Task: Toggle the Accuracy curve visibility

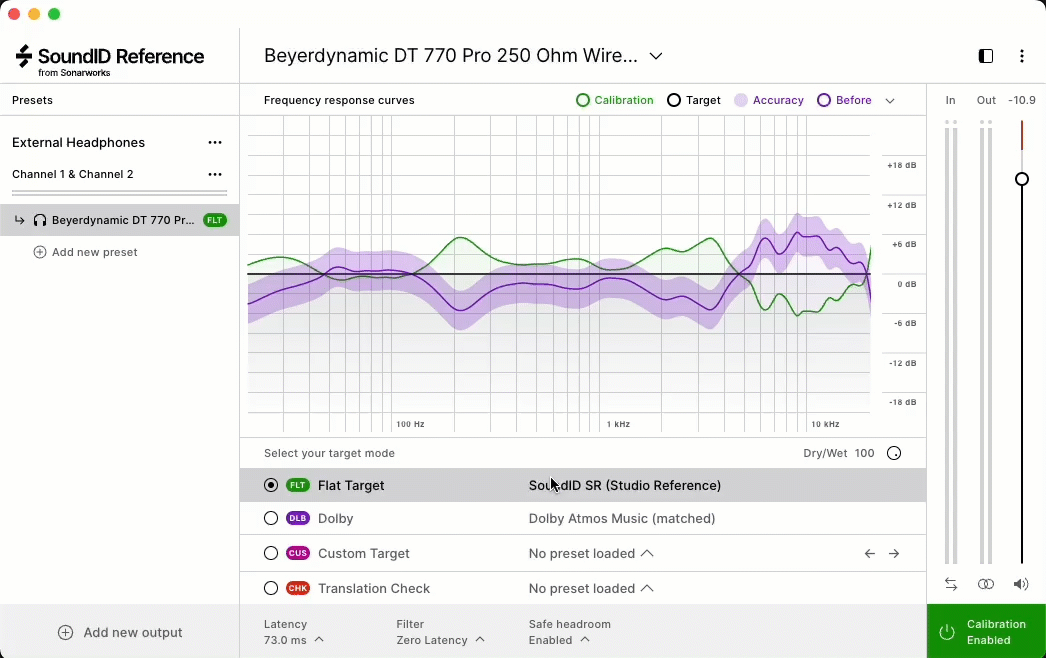Action: (768, 100)
